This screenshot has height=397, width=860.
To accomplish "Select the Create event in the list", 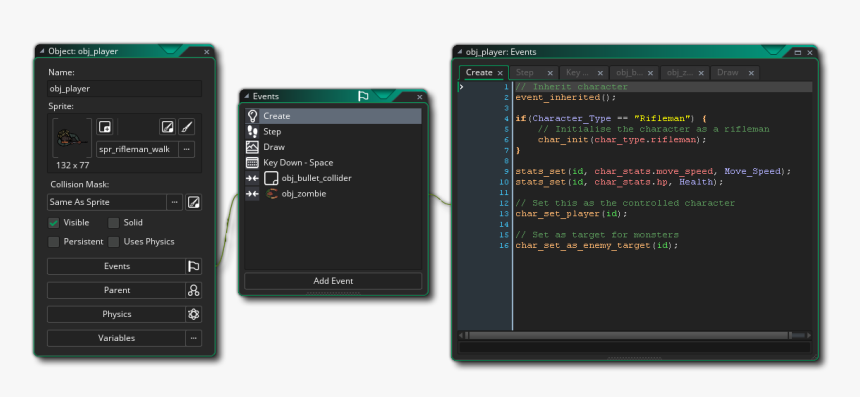I will [x=333, y=116].
